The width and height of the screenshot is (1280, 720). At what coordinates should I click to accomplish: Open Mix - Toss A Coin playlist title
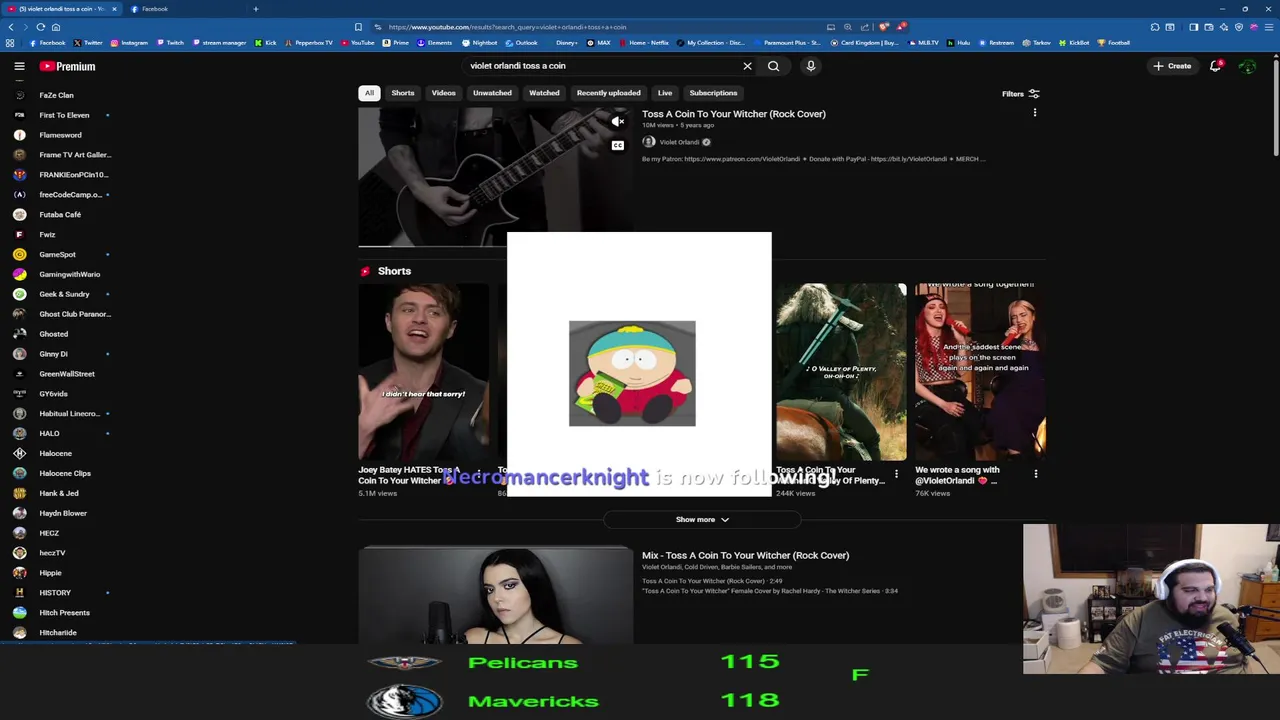(x=745, y=555)
